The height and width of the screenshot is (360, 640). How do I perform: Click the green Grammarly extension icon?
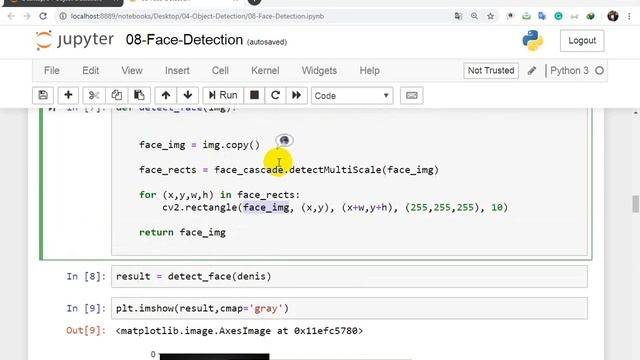[558, 16]
